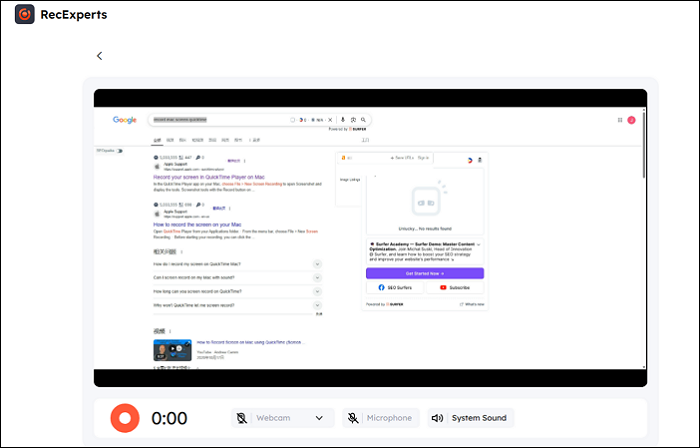Toggle System Sound speaker icon

[x=437, y=418]
